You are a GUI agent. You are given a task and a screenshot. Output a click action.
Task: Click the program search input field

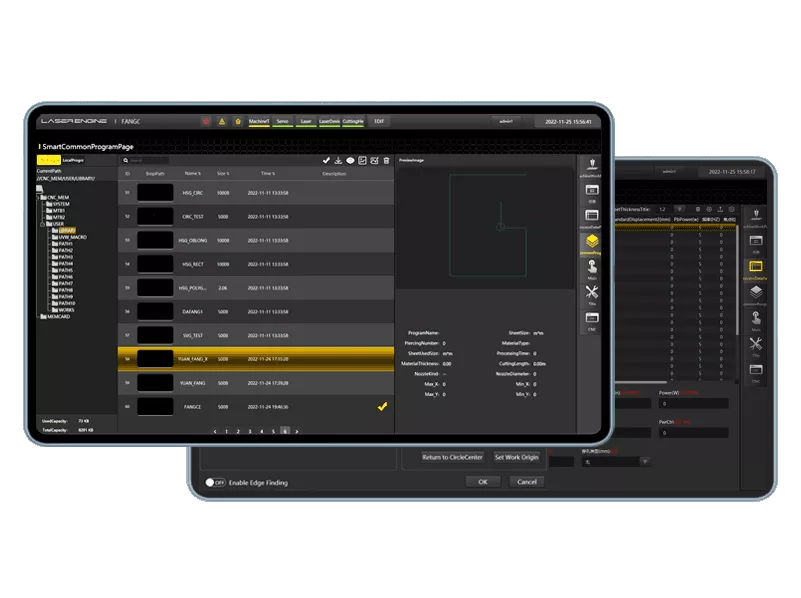(x=148, y=160)
